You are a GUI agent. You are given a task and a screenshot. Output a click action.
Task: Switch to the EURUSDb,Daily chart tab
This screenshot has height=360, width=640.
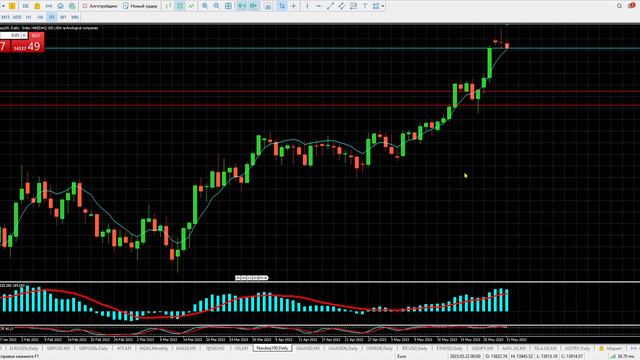click(24, 348)
